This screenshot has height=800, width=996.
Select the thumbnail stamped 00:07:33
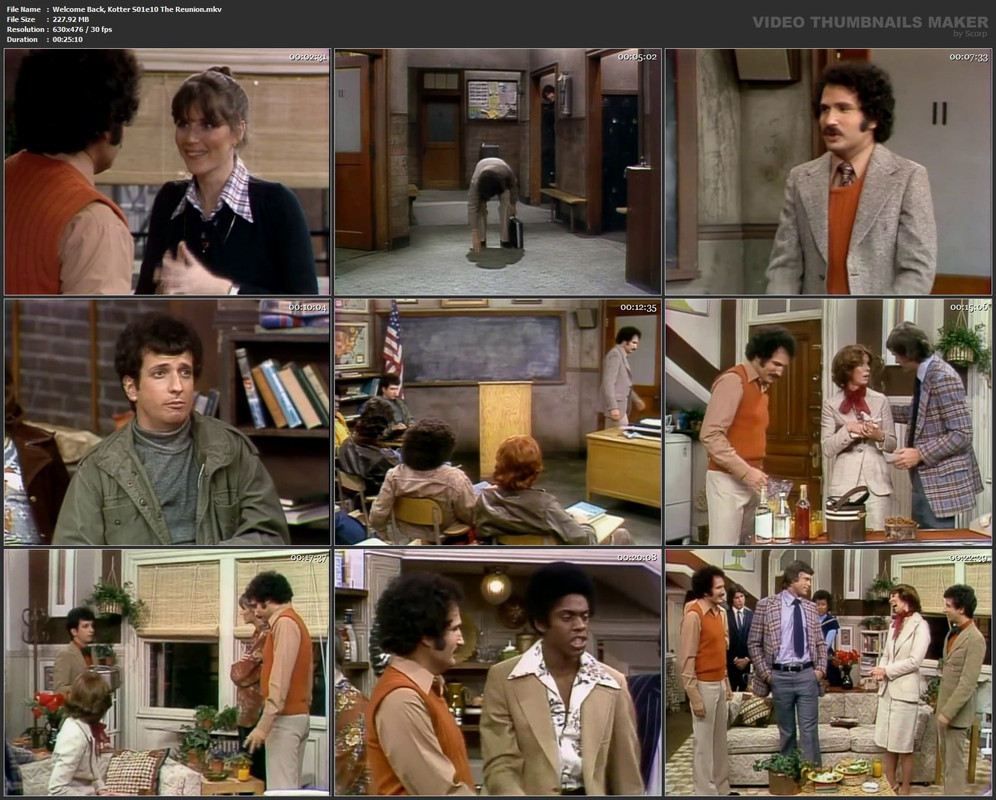tap(828, 172)
